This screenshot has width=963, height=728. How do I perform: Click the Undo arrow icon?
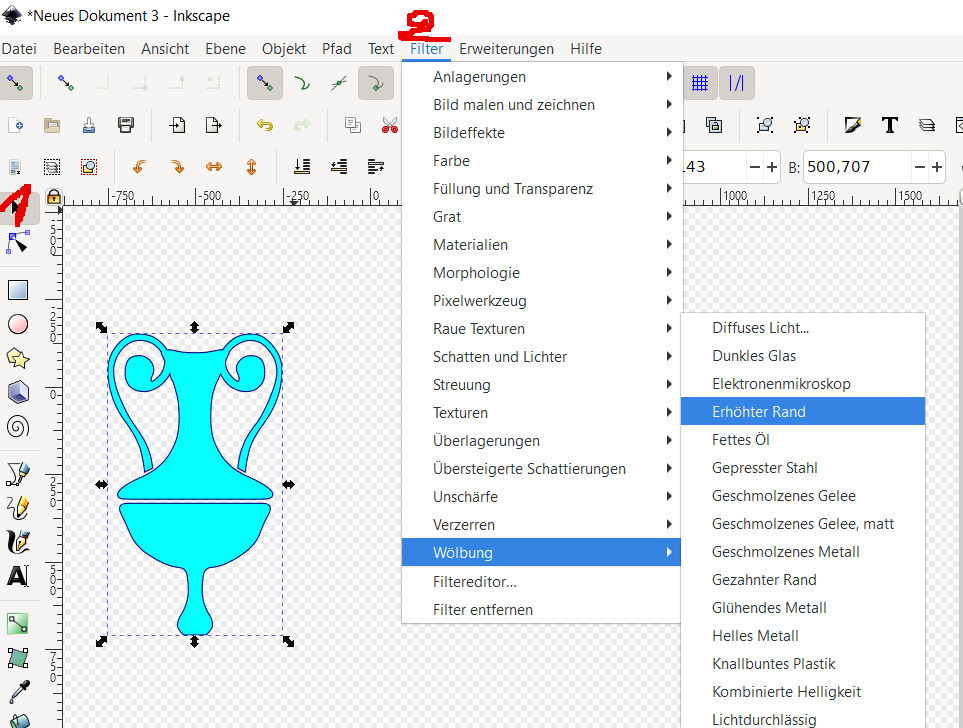point(265,125)
